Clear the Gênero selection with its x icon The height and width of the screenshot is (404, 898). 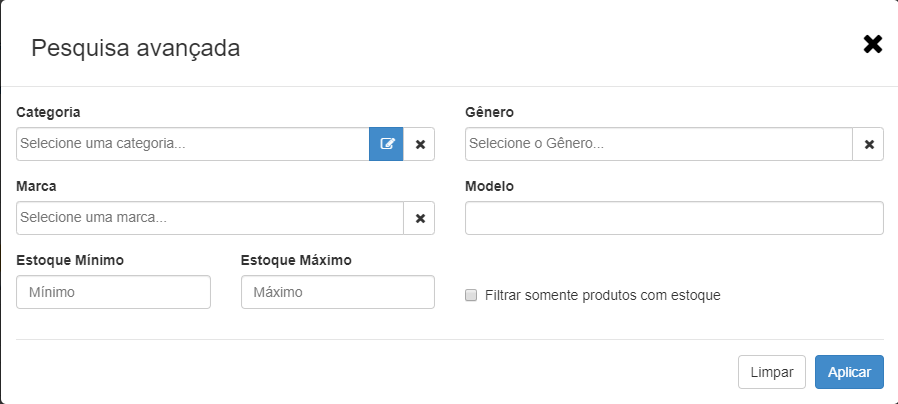click(x=869, y=144)
